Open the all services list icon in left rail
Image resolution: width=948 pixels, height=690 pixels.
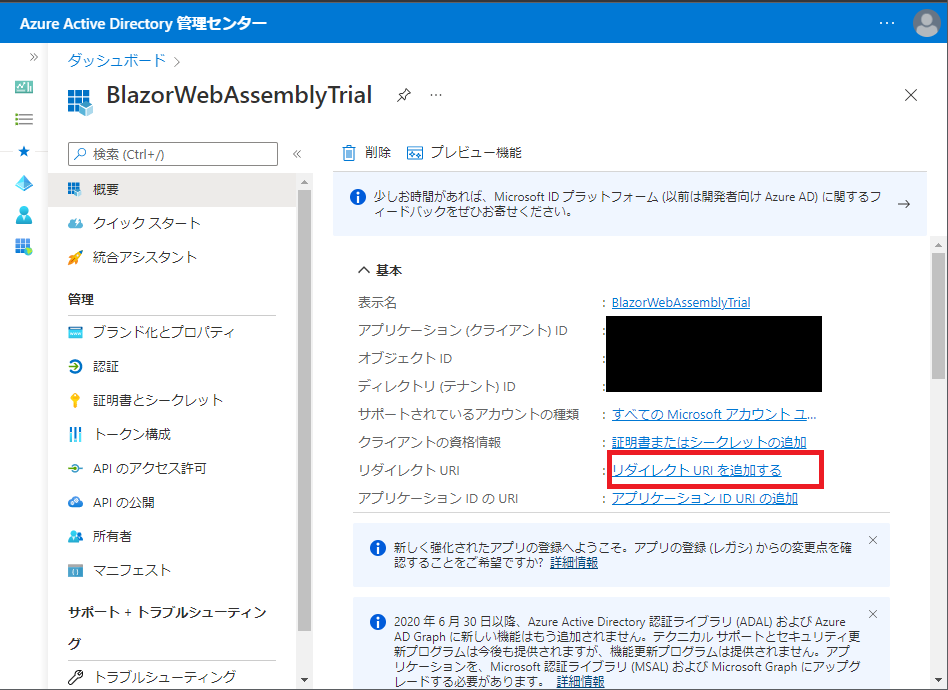tap(24, 119)
